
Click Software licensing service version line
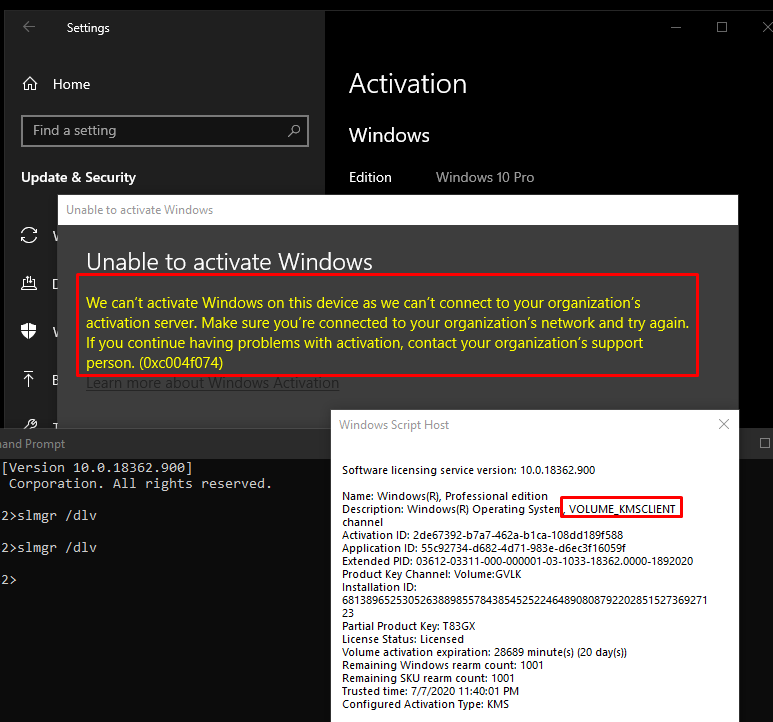[468, 470]
